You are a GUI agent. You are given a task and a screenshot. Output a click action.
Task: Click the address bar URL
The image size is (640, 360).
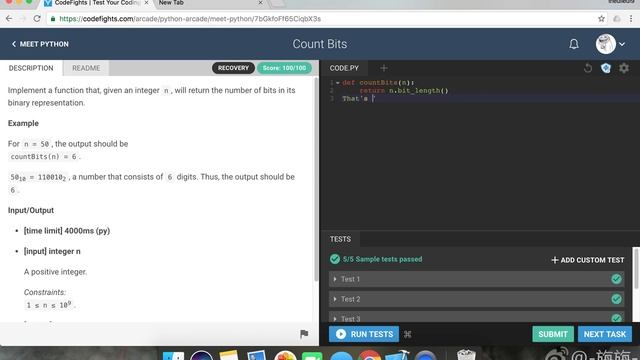(x=190, y=19)
